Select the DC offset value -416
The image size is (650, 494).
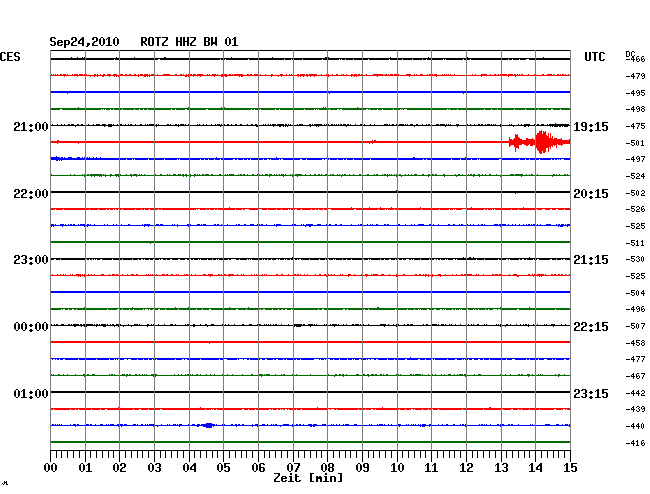tap(635, 443)
